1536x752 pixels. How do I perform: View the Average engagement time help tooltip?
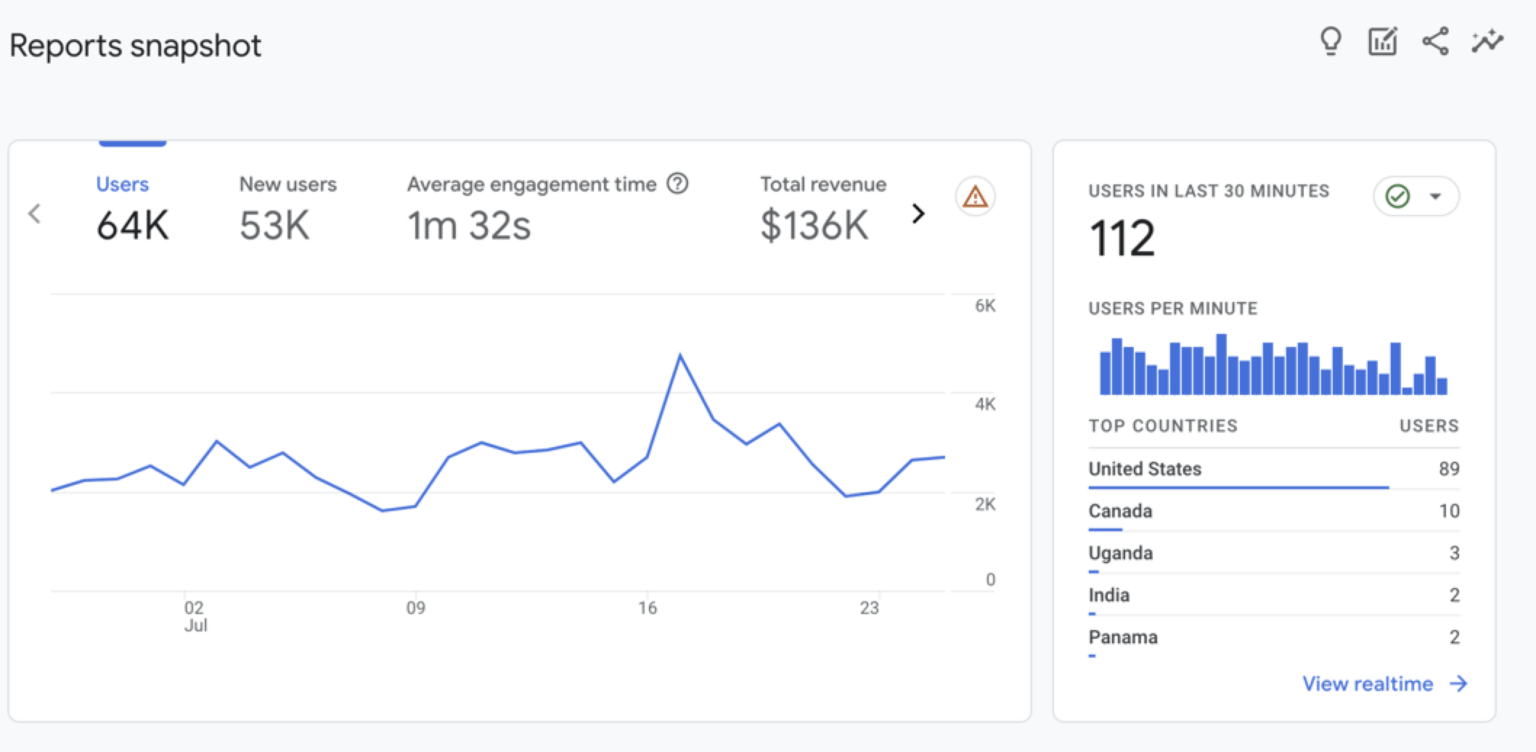pos(678,184)
